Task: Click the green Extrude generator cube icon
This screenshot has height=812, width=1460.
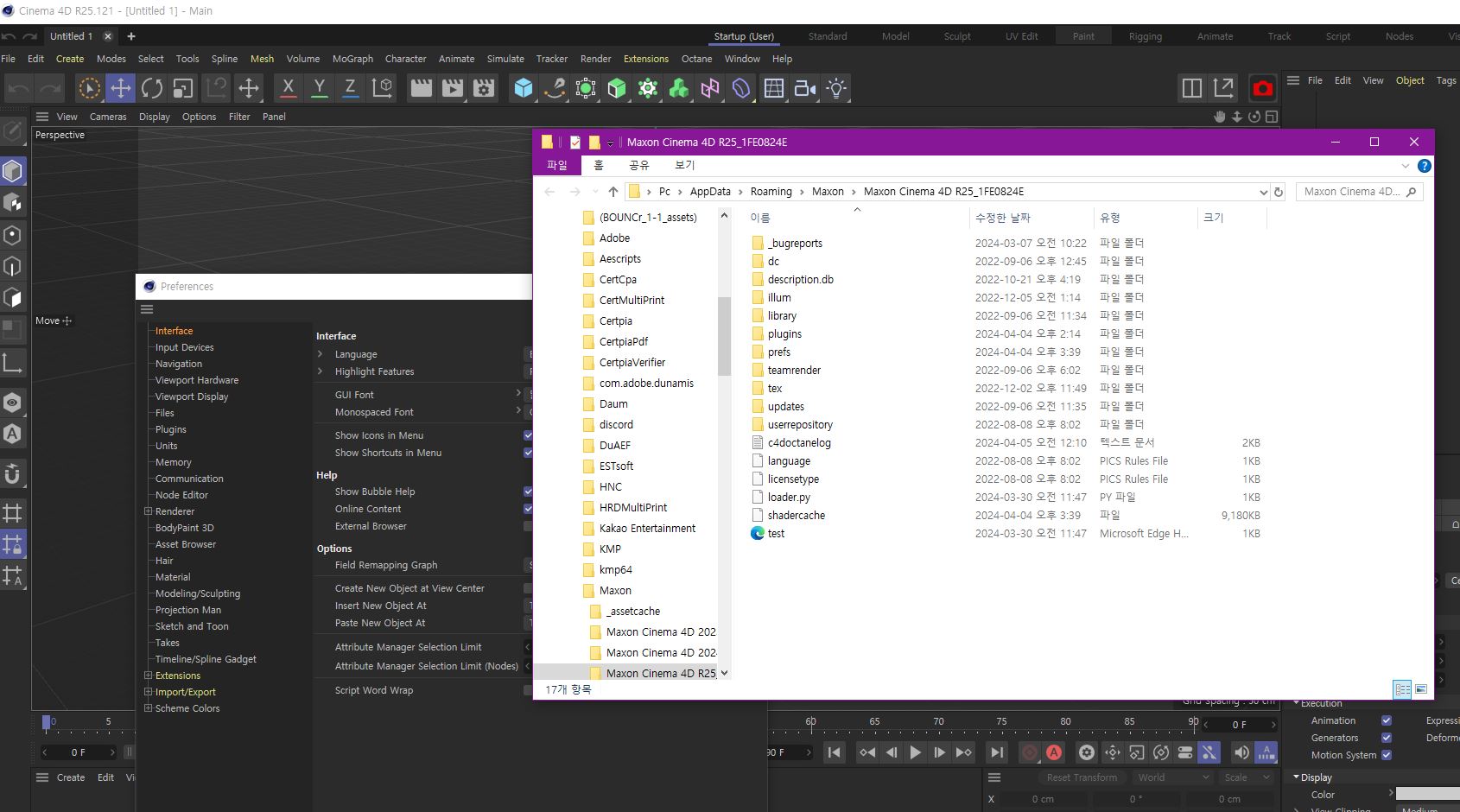Action: coord(617,88)
